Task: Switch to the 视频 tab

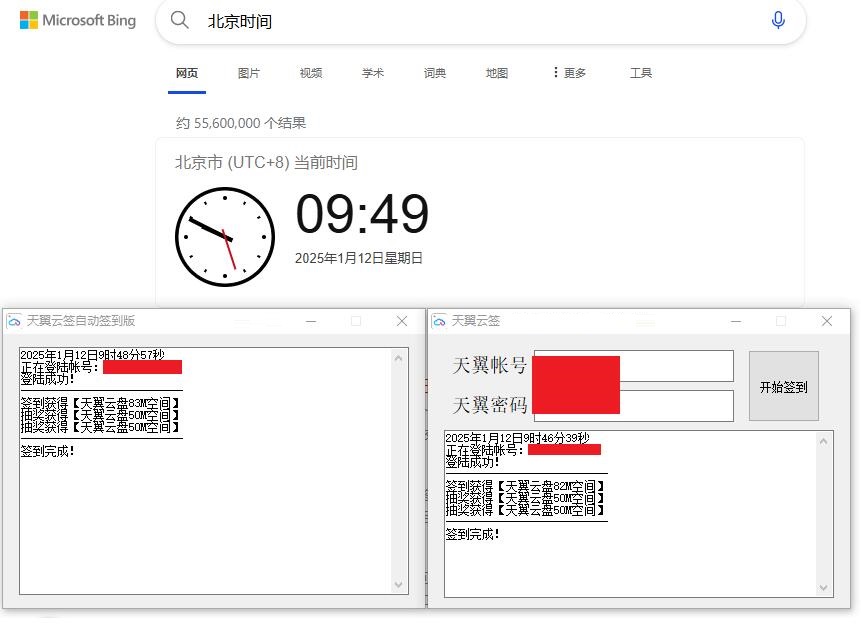Action: click(310, 72)
